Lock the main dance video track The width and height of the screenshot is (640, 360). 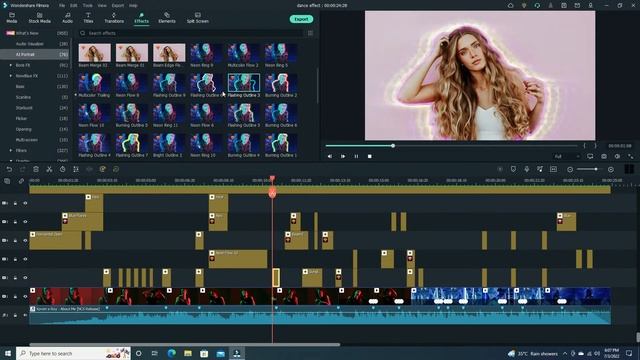(x=16, y=296)
